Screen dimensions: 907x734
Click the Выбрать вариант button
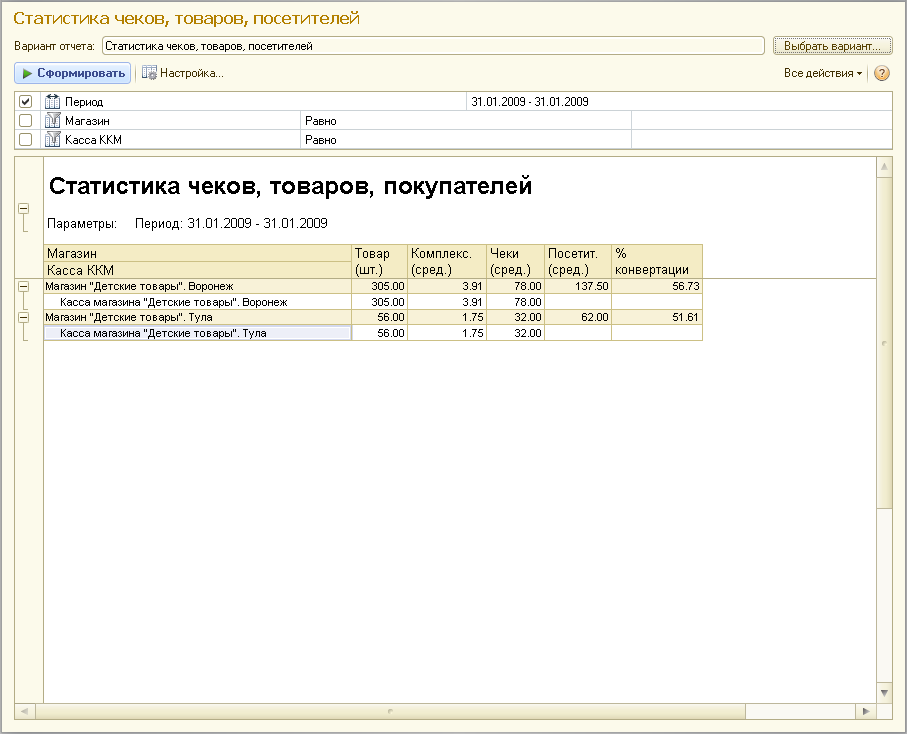[831, 46]
